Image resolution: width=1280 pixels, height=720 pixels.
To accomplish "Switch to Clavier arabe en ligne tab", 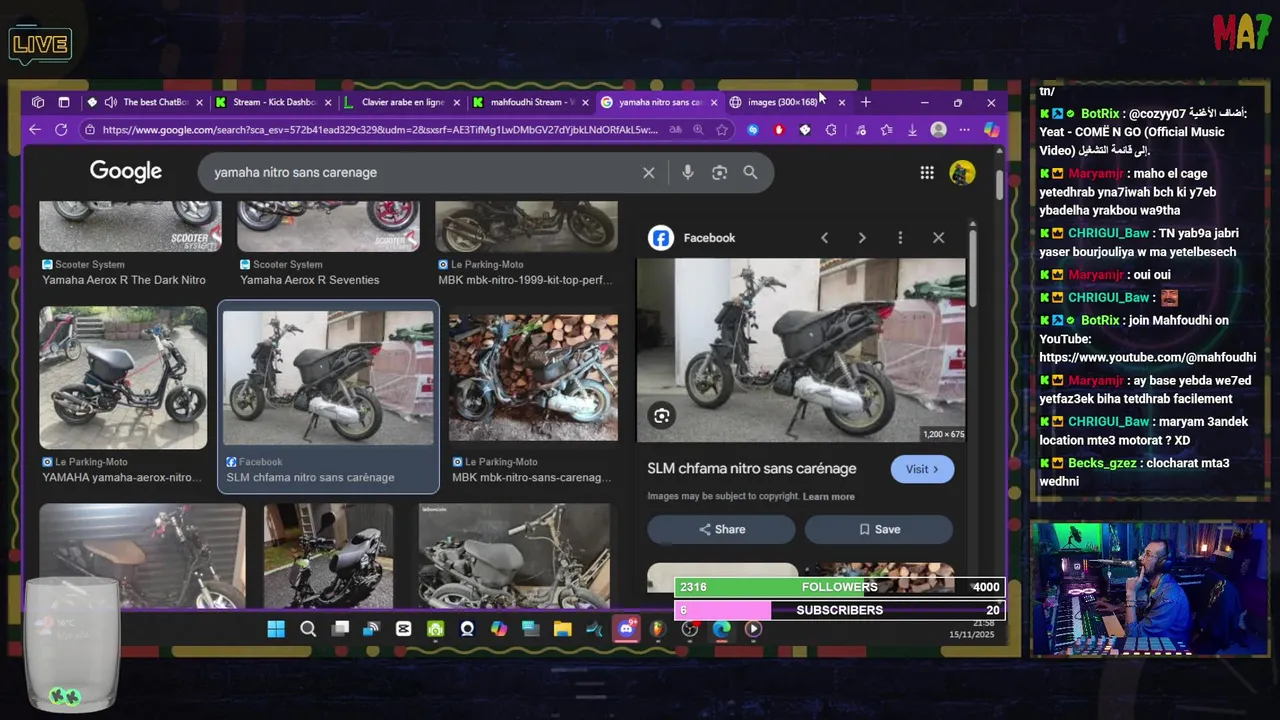I will [x=402, y=102].
